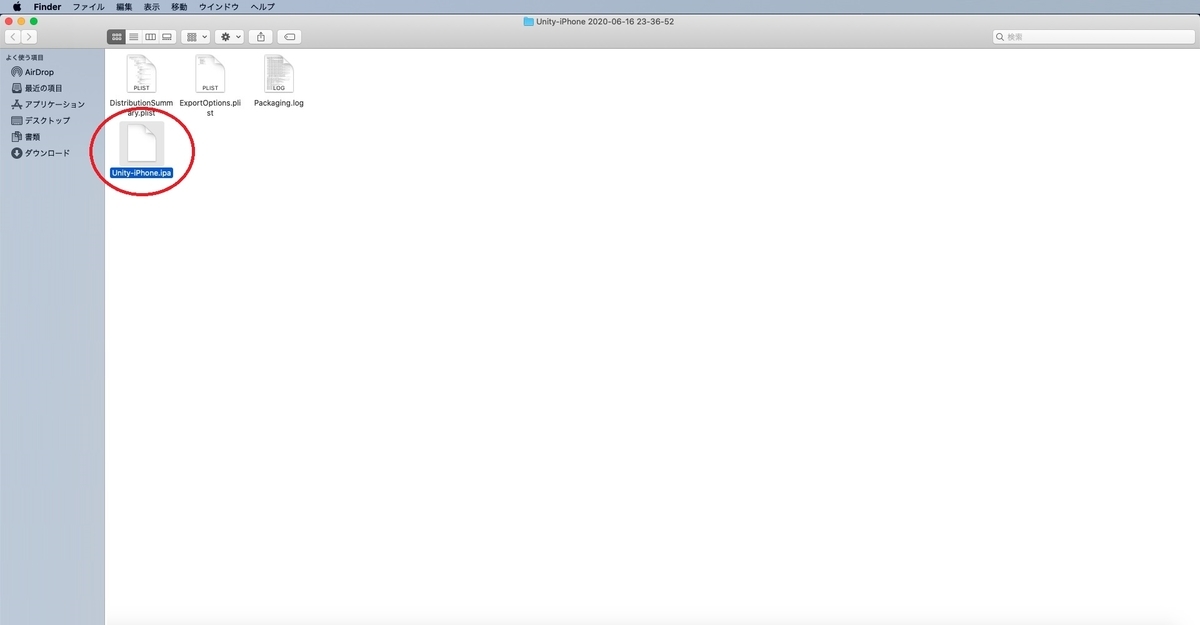Go forward with the forward arrow
Screen dimensions: 1200x625
pyautogui.click(x=29, y=37)
